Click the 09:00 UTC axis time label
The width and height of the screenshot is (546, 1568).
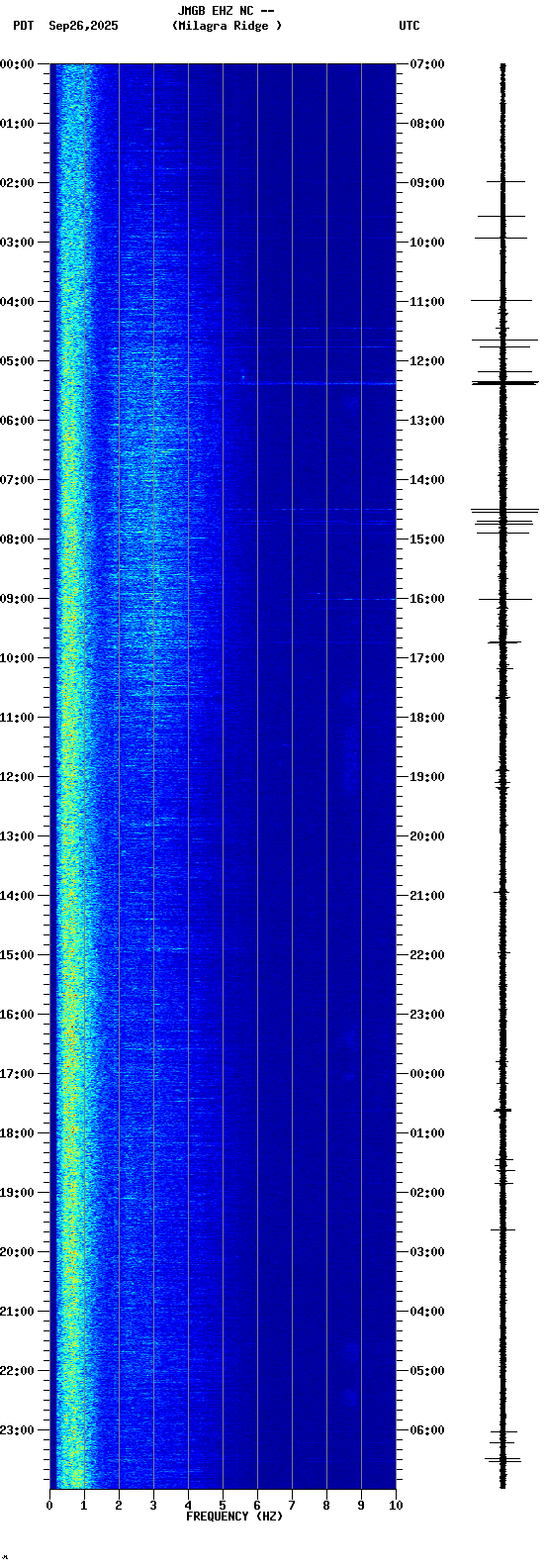(x=426, y=183)
